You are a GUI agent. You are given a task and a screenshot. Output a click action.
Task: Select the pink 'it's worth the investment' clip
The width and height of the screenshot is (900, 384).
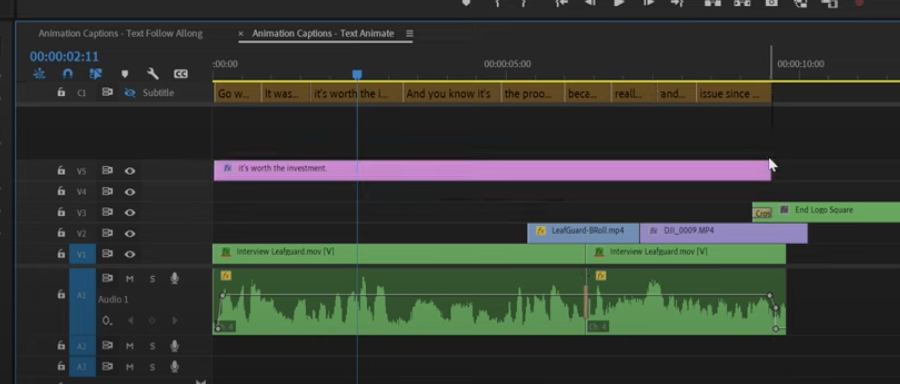pos(492,170)
